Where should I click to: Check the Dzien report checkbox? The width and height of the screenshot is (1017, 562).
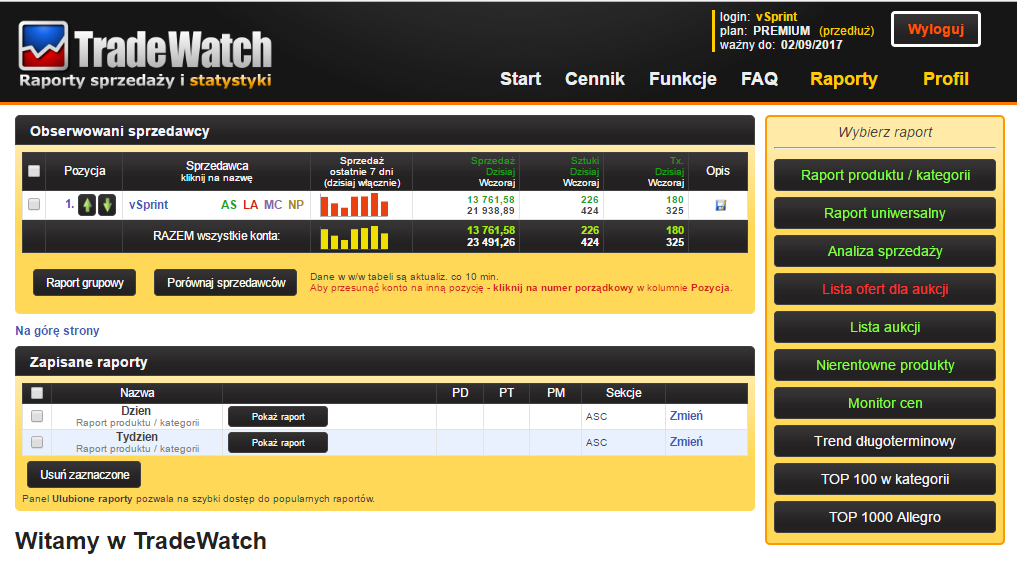tap(37, 416)
